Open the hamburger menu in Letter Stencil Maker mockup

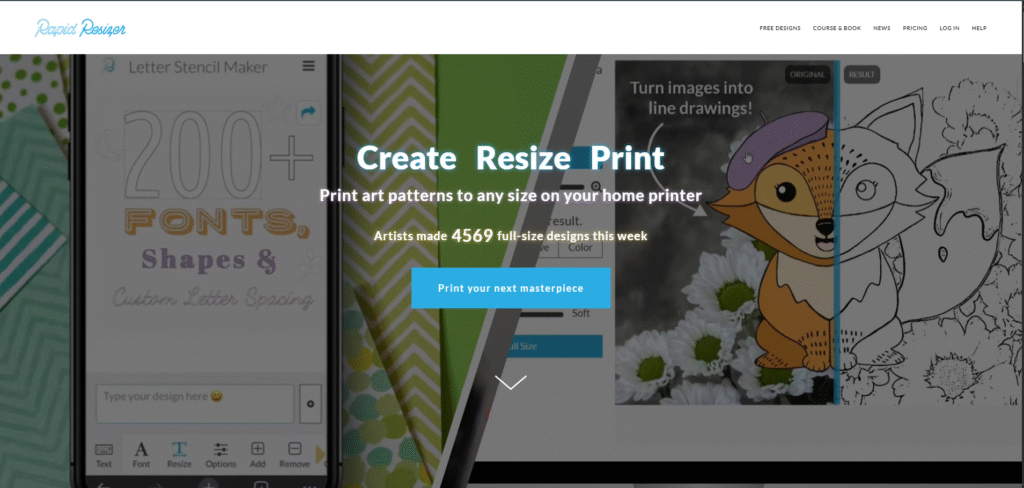308,66
